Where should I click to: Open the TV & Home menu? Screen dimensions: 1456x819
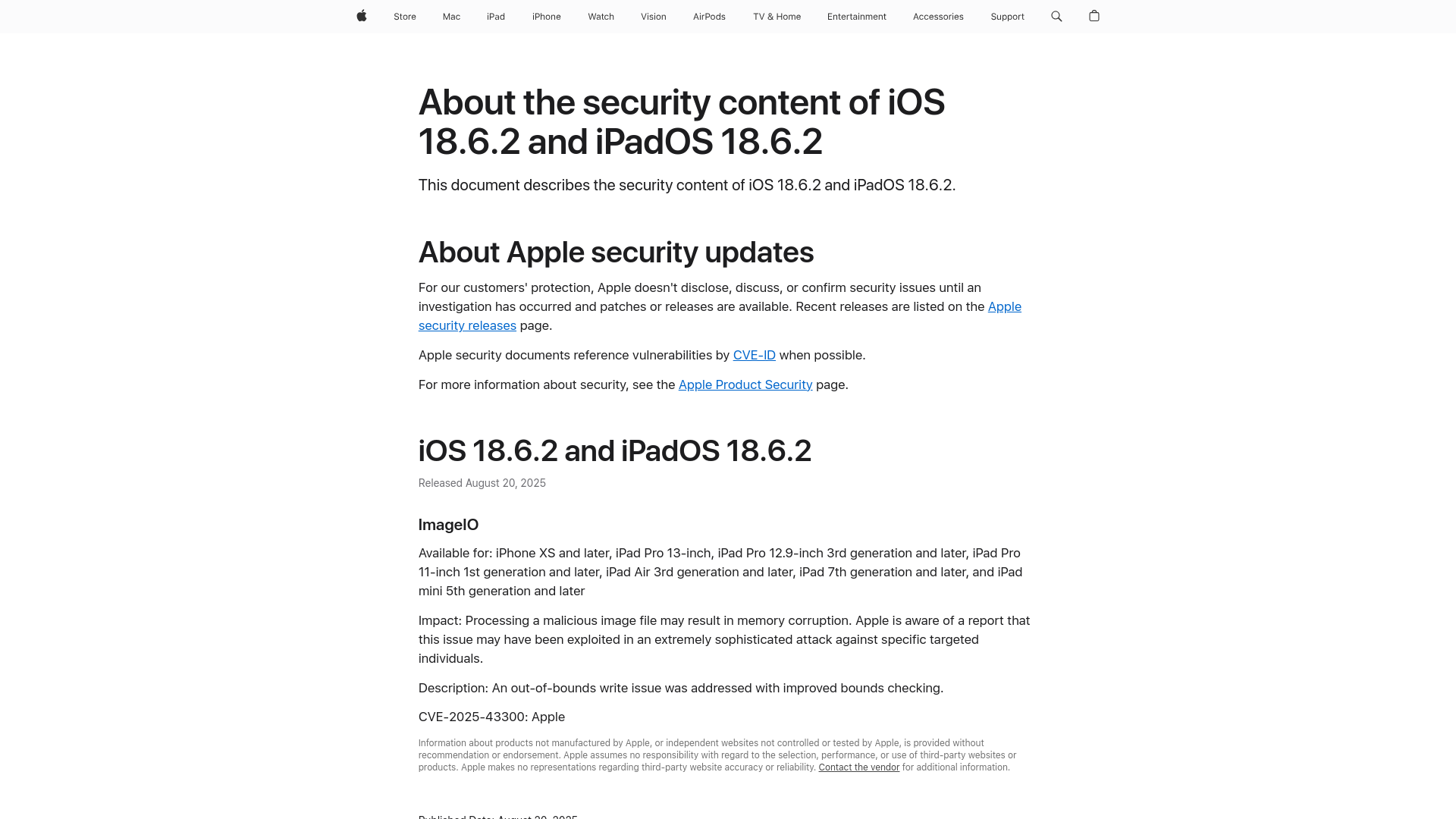[777, 17]
